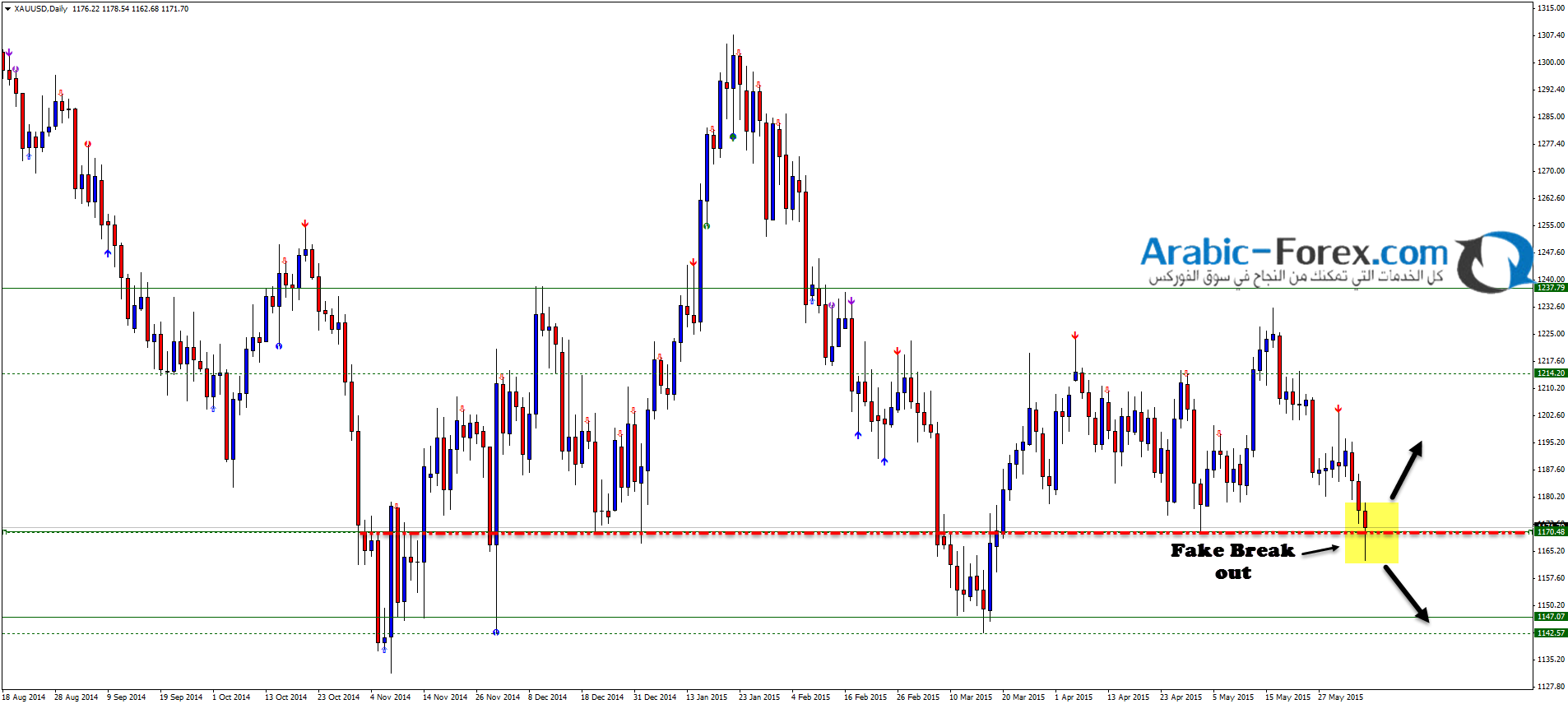Select the 1142.57 price level tag
1568x704 pixels.
[x=1551, y=633]
